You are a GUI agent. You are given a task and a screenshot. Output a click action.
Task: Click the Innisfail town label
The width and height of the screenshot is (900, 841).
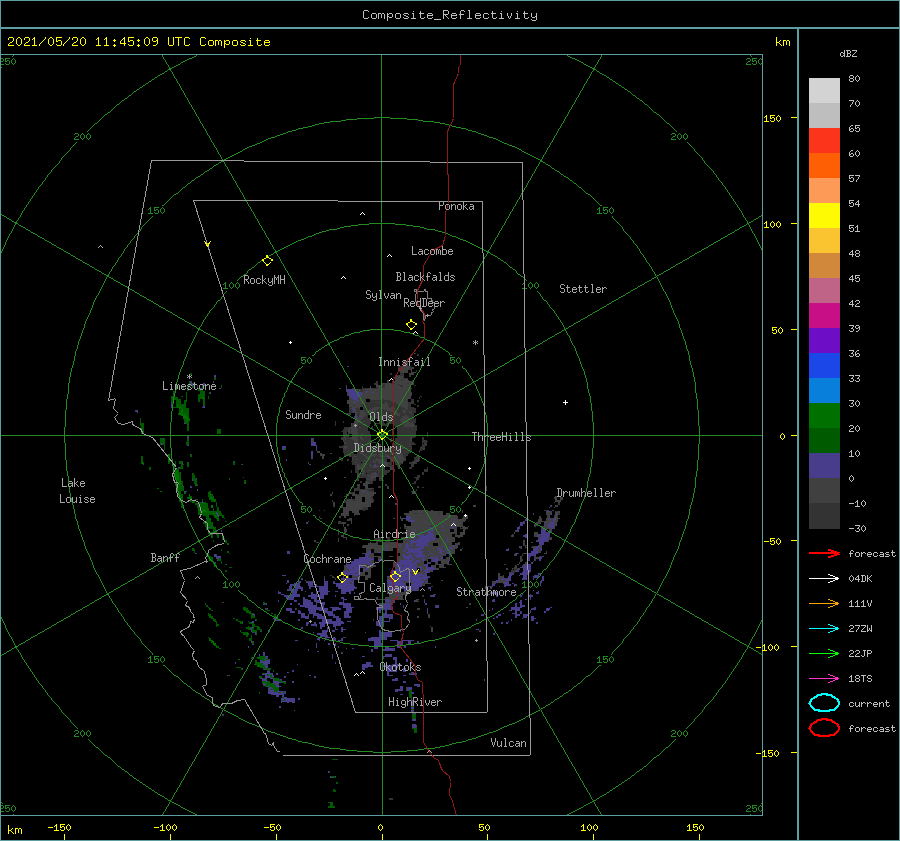(x=404, y=362)
